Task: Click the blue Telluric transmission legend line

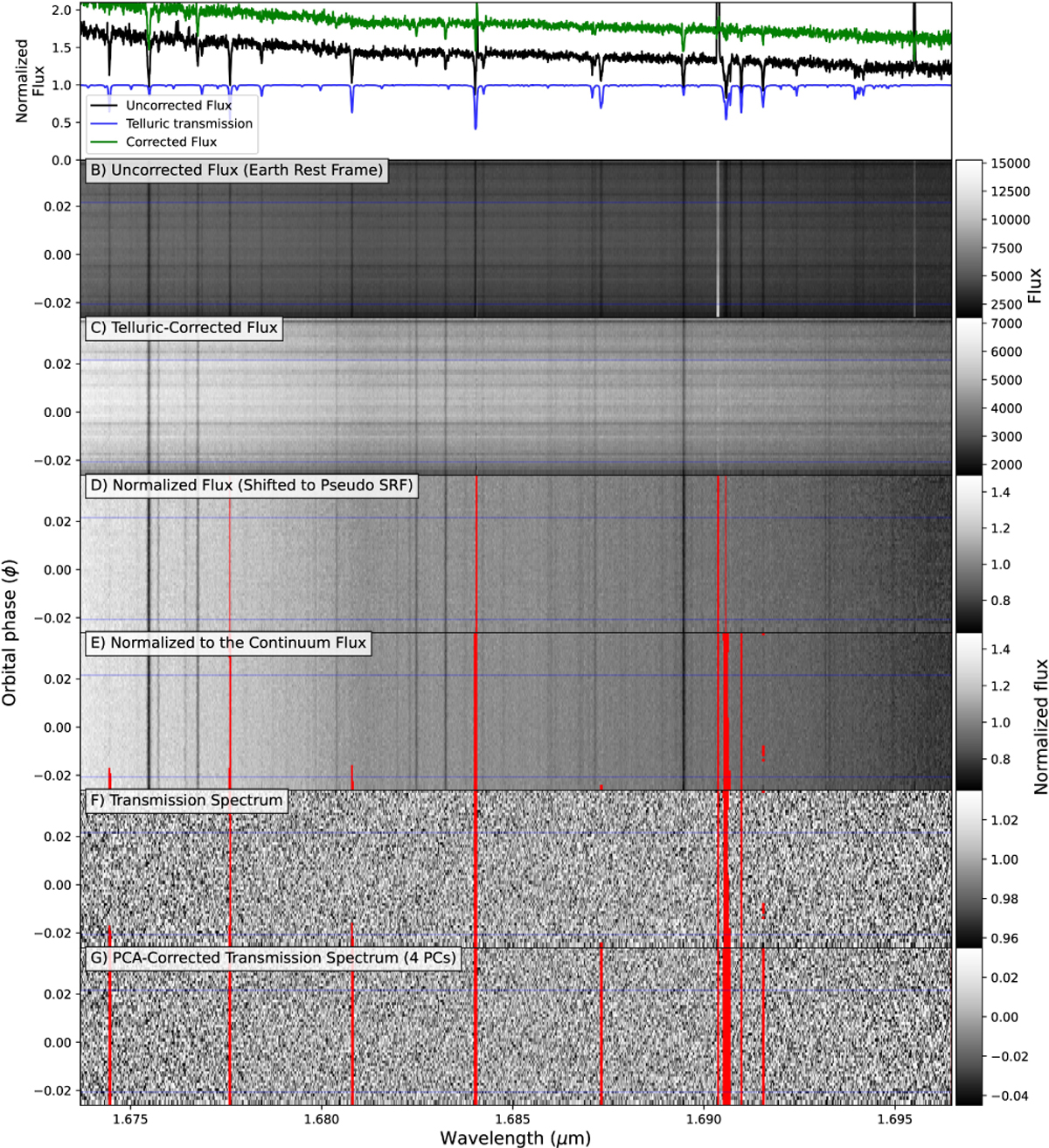Action: tap(105, 123)
